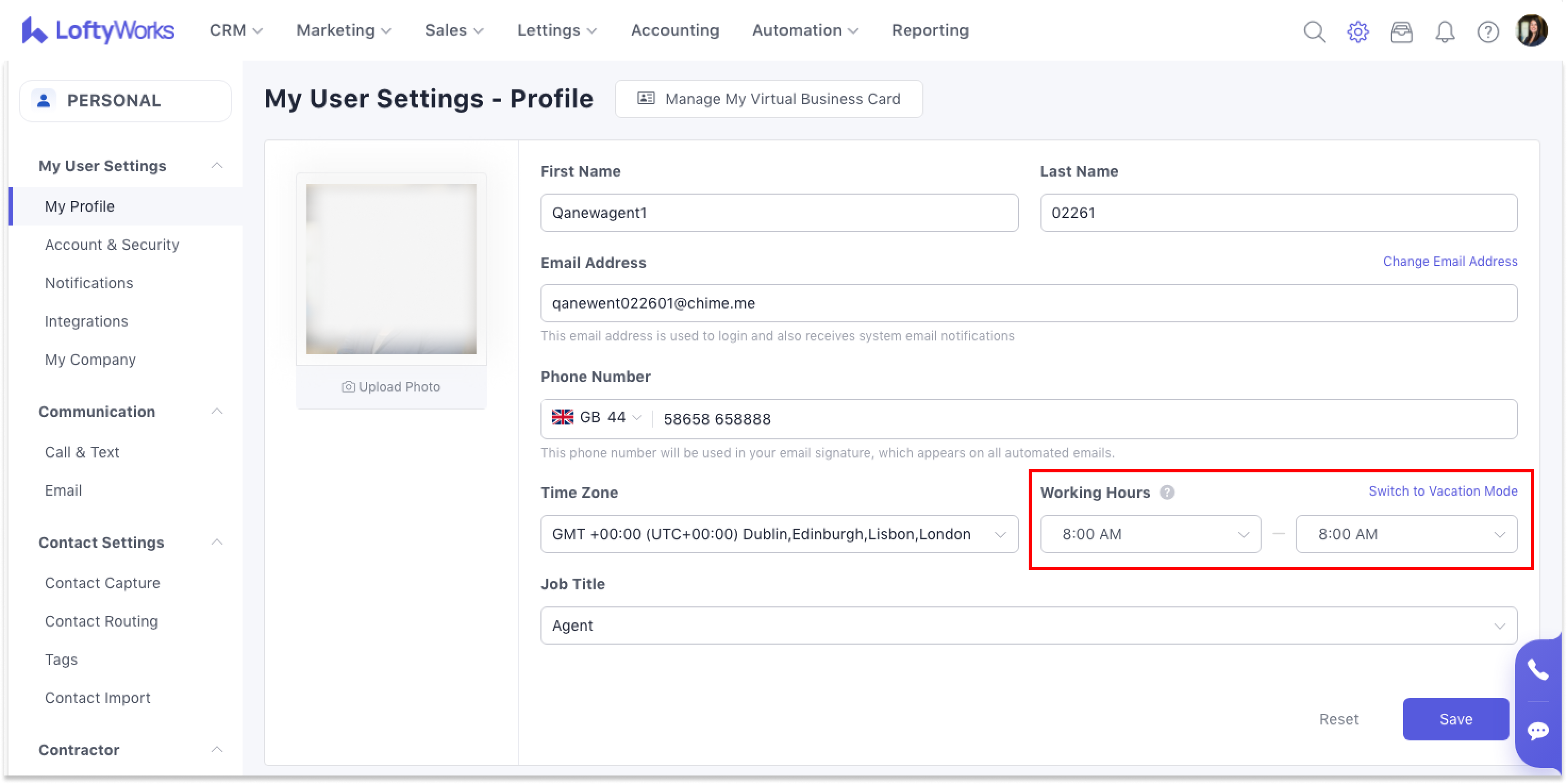Collapse the Communication sidebar section
The height and width of the screenshot is (784, 1567).
217,411
